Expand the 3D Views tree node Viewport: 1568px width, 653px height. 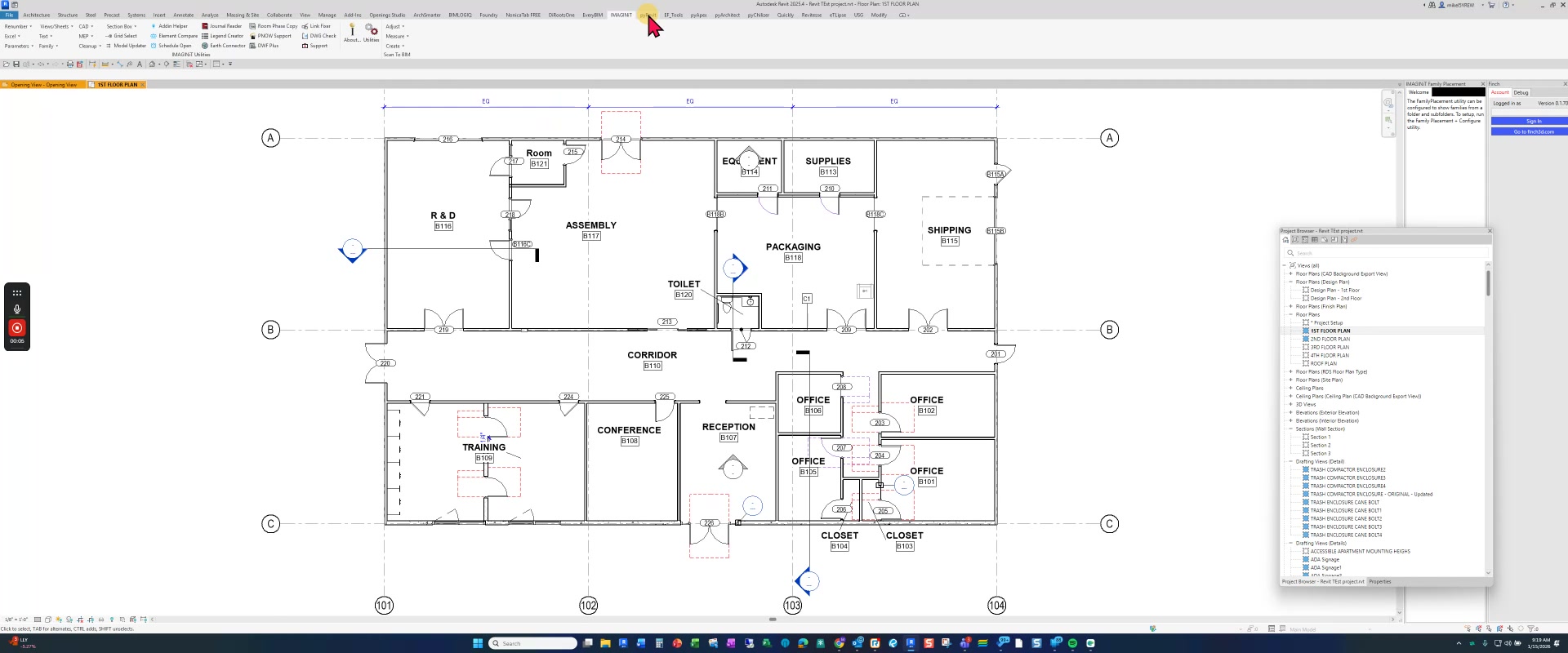[1290, 405]
